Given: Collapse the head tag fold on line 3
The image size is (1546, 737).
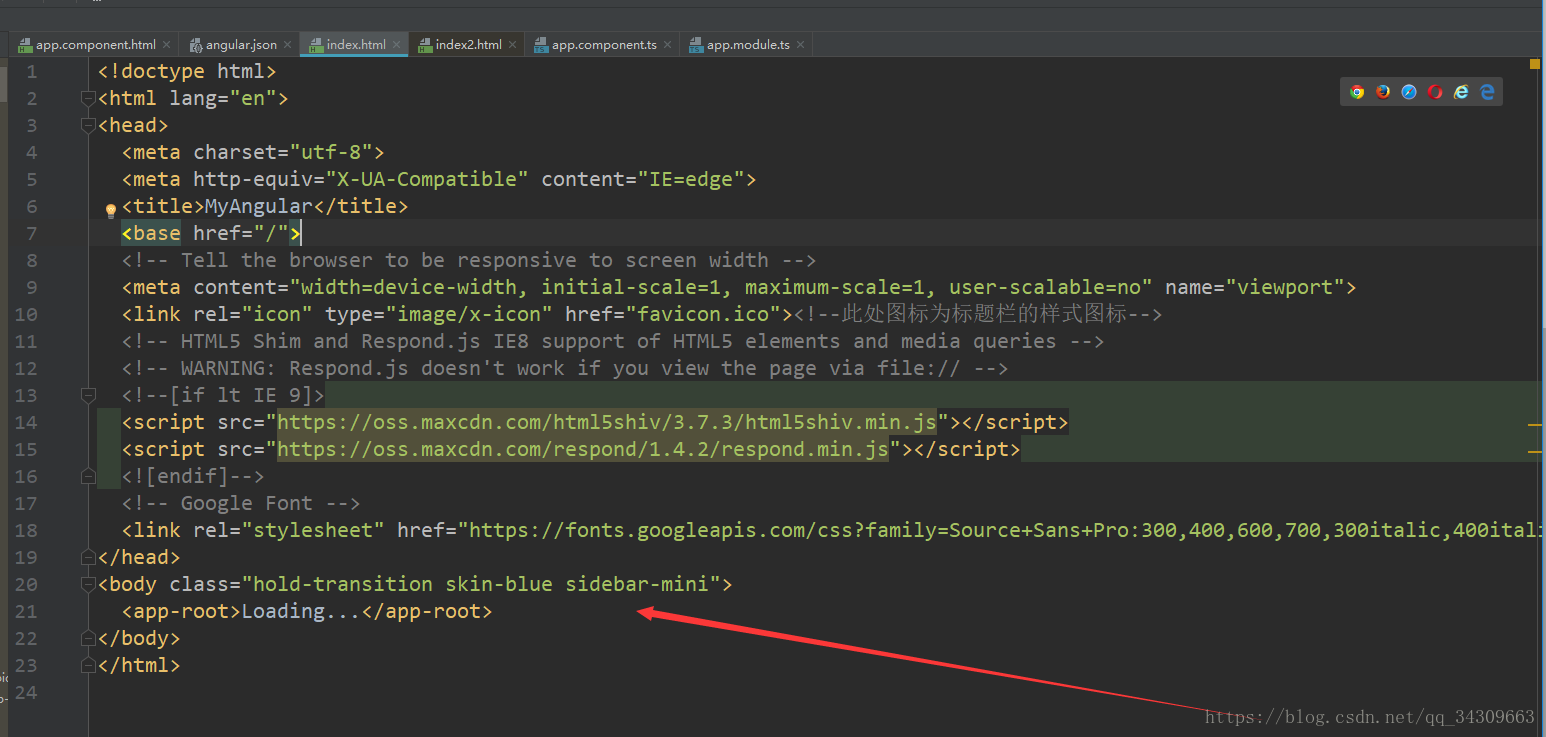Looking at the screenshot, I should tap(88, 125).
